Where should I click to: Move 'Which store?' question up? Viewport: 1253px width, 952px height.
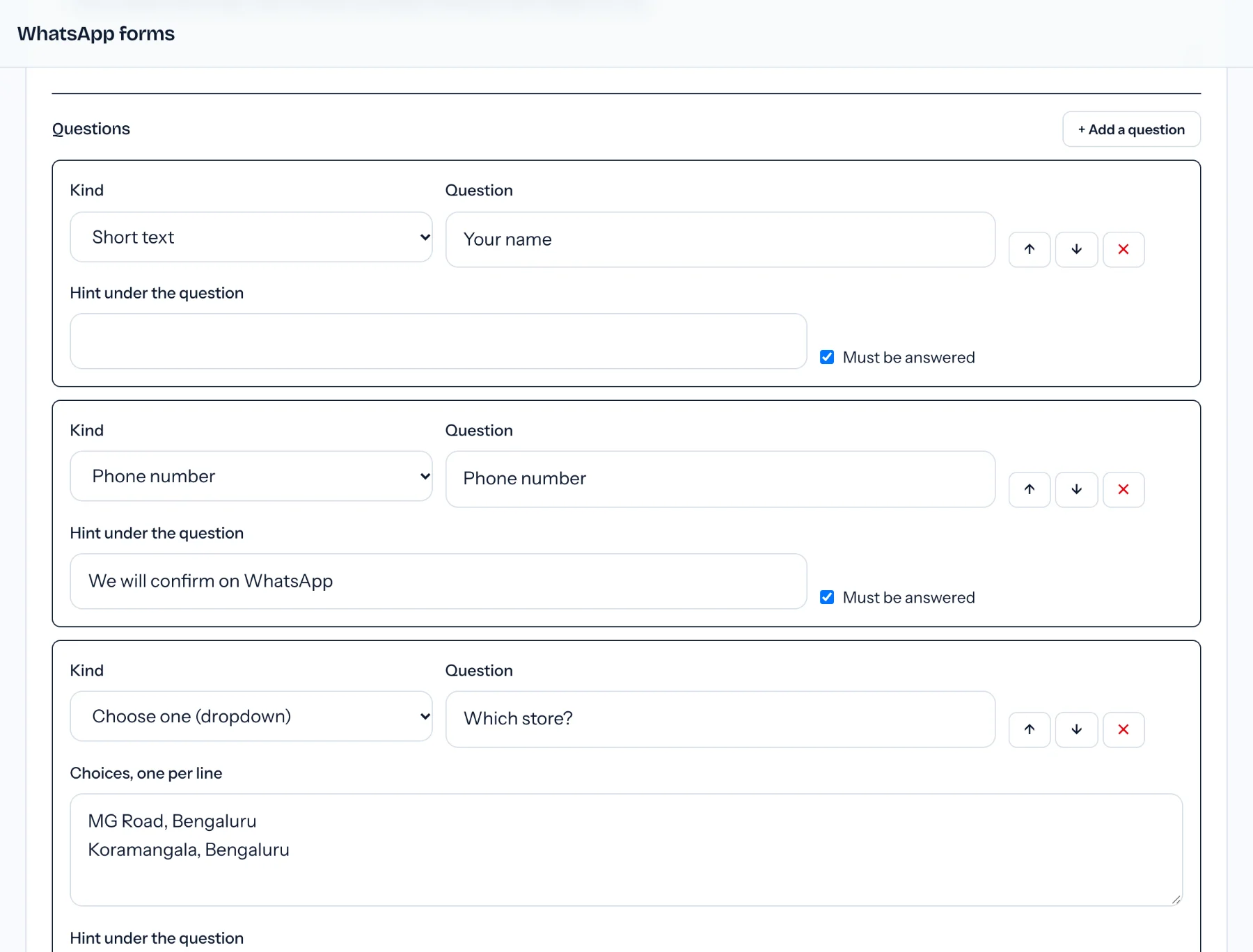coord(1029,729)
